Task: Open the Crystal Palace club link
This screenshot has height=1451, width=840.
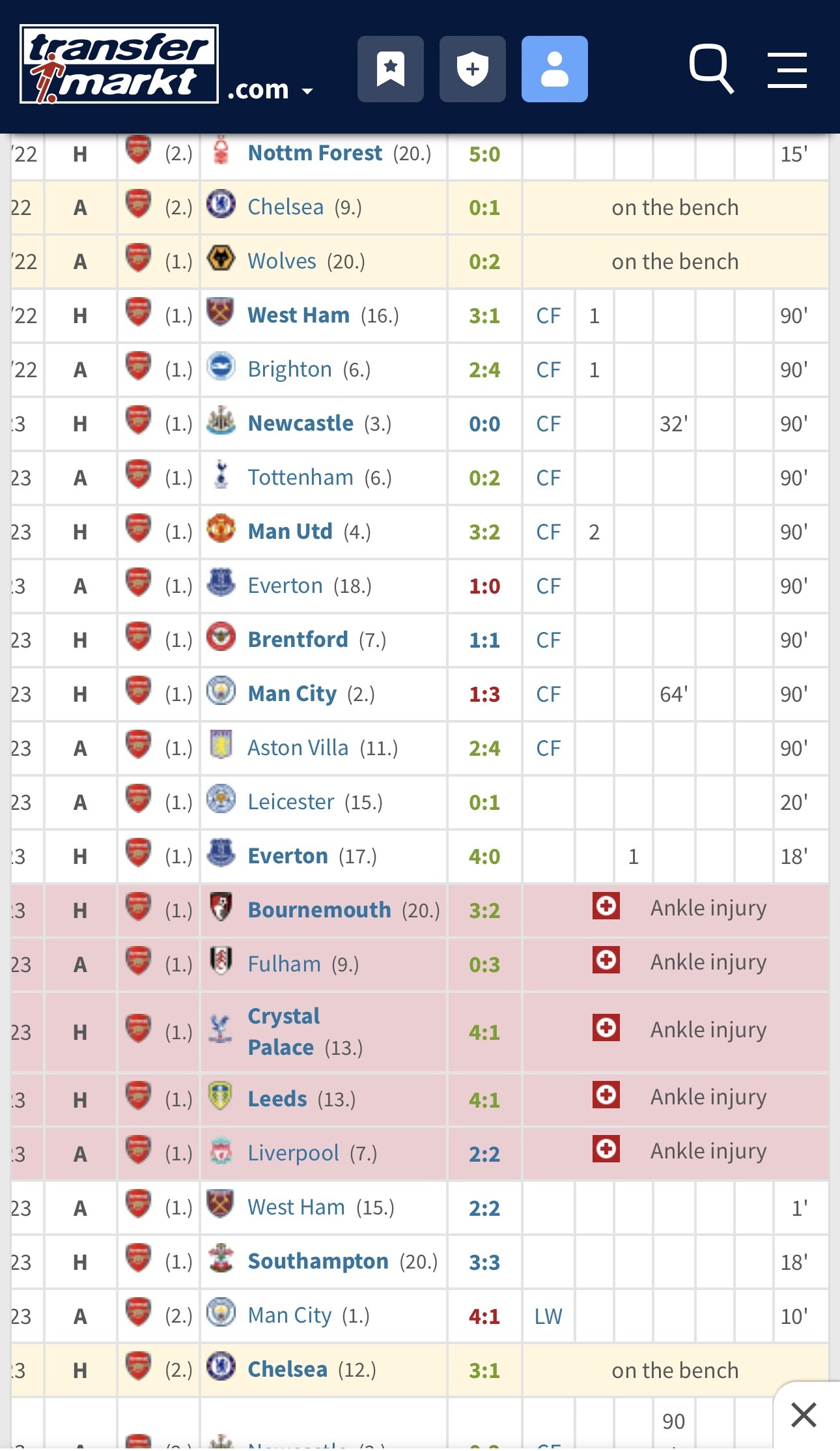Action: tap(284, 1031)
